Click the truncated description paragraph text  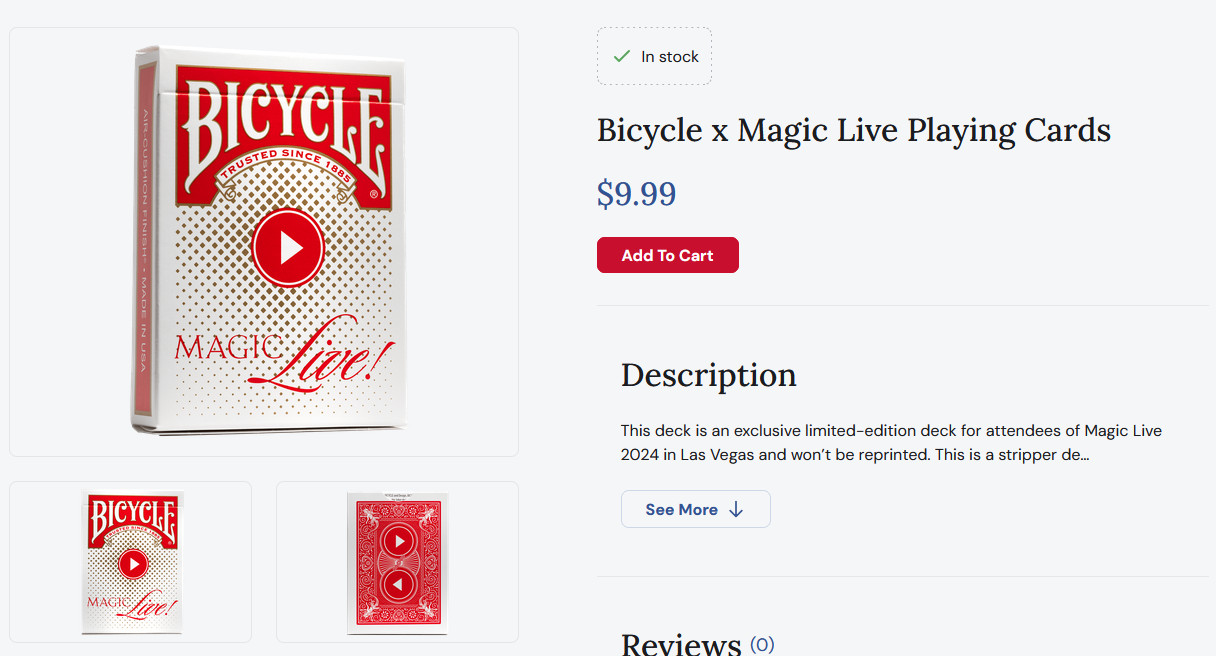(x=890, y=443)
